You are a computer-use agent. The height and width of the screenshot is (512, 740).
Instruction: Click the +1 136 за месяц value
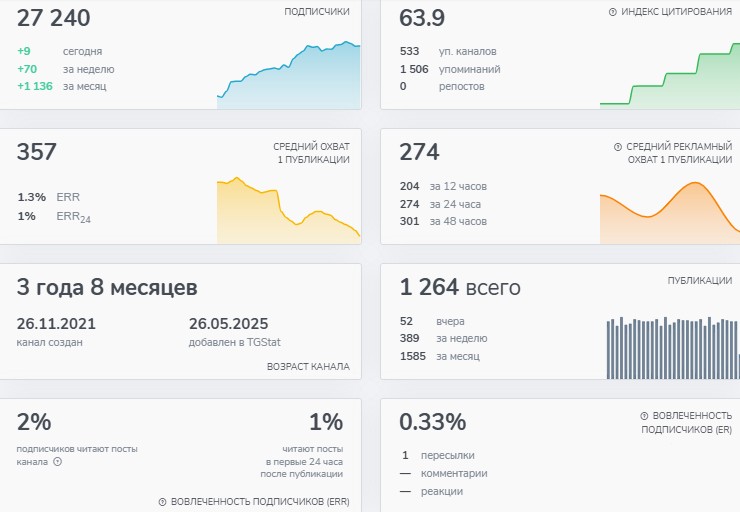click(x=35, y=86)
